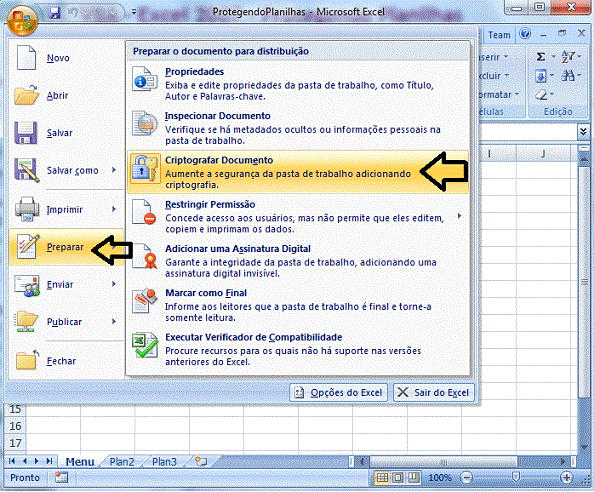Click the Save icon in quick access toolbar
Screen dimensions: 594x492
(x=55, y=13)
